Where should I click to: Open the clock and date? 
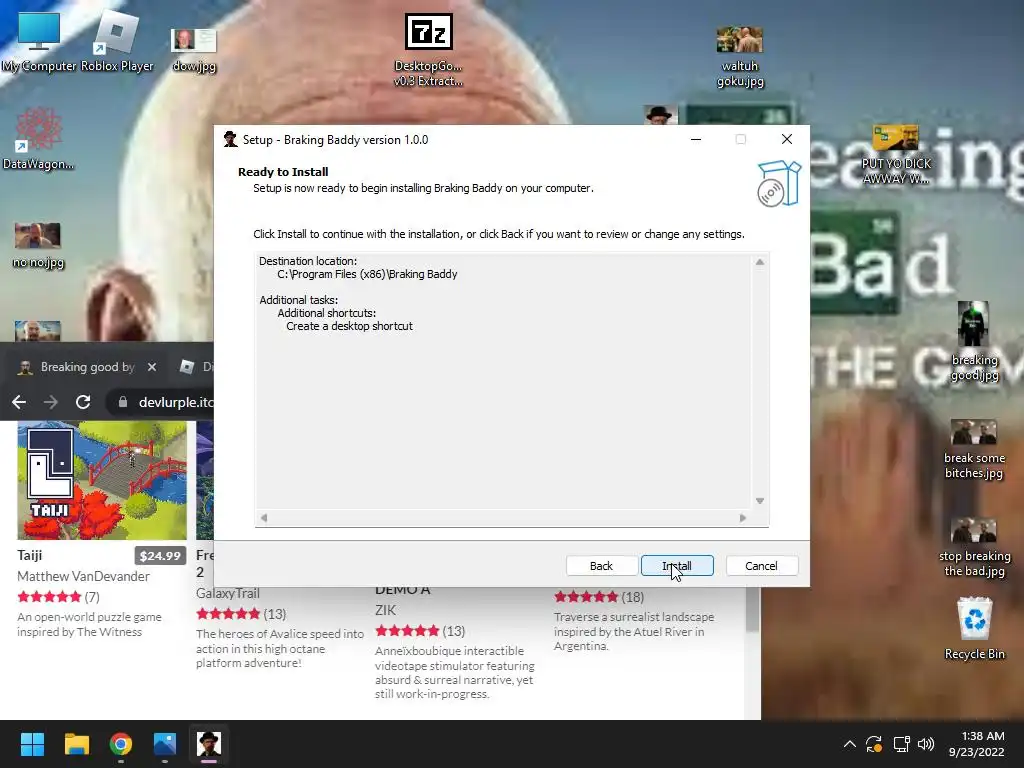(x=976, y=744)
